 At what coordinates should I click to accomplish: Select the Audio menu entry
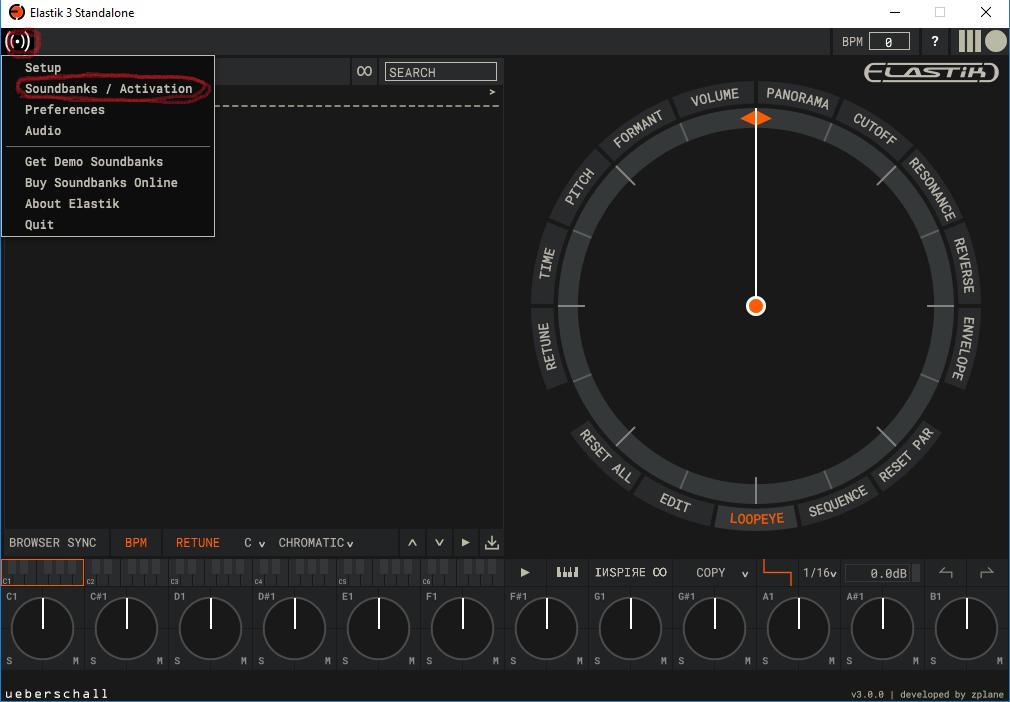(x=43, y=131)
